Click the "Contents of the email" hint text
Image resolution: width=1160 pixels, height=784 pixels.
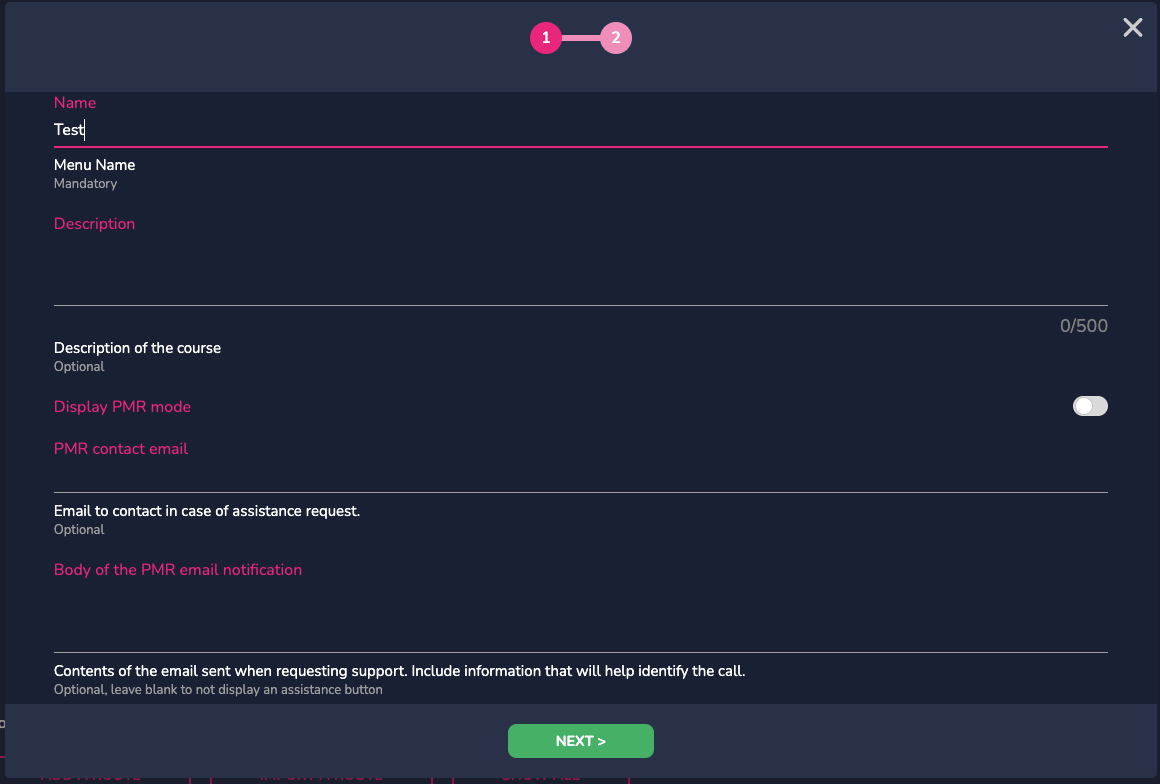(x=399, y=671)
